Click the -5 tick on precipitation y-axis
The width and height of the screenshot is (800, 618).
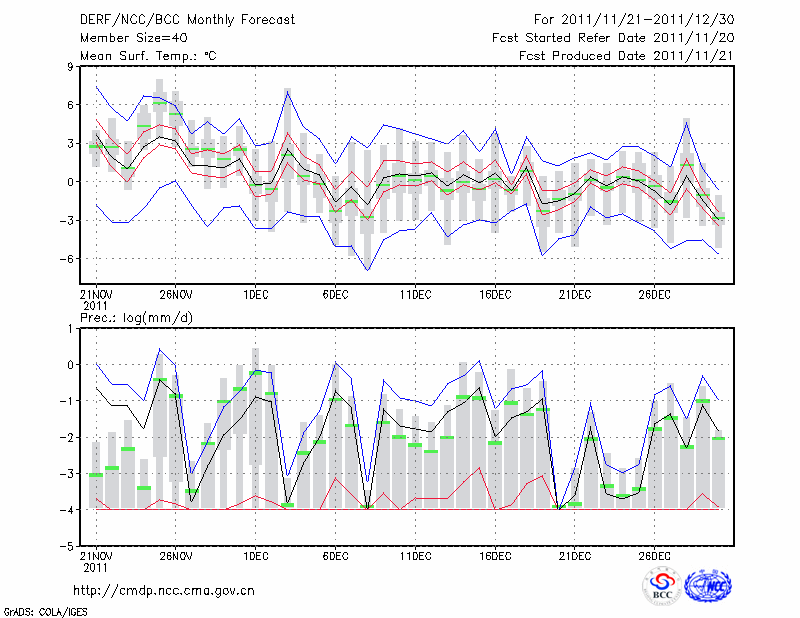tap(68, 547)
